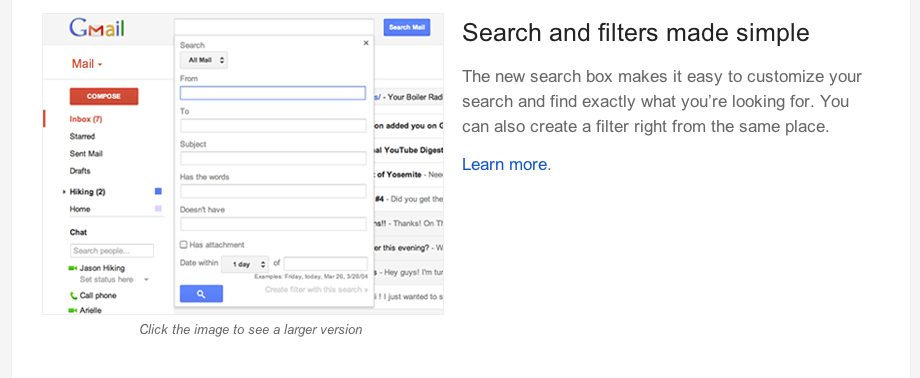This screenshot has height=378, width=920.
Task: Open the 'this evening?' email row
Action: click(x=408, y=248)
